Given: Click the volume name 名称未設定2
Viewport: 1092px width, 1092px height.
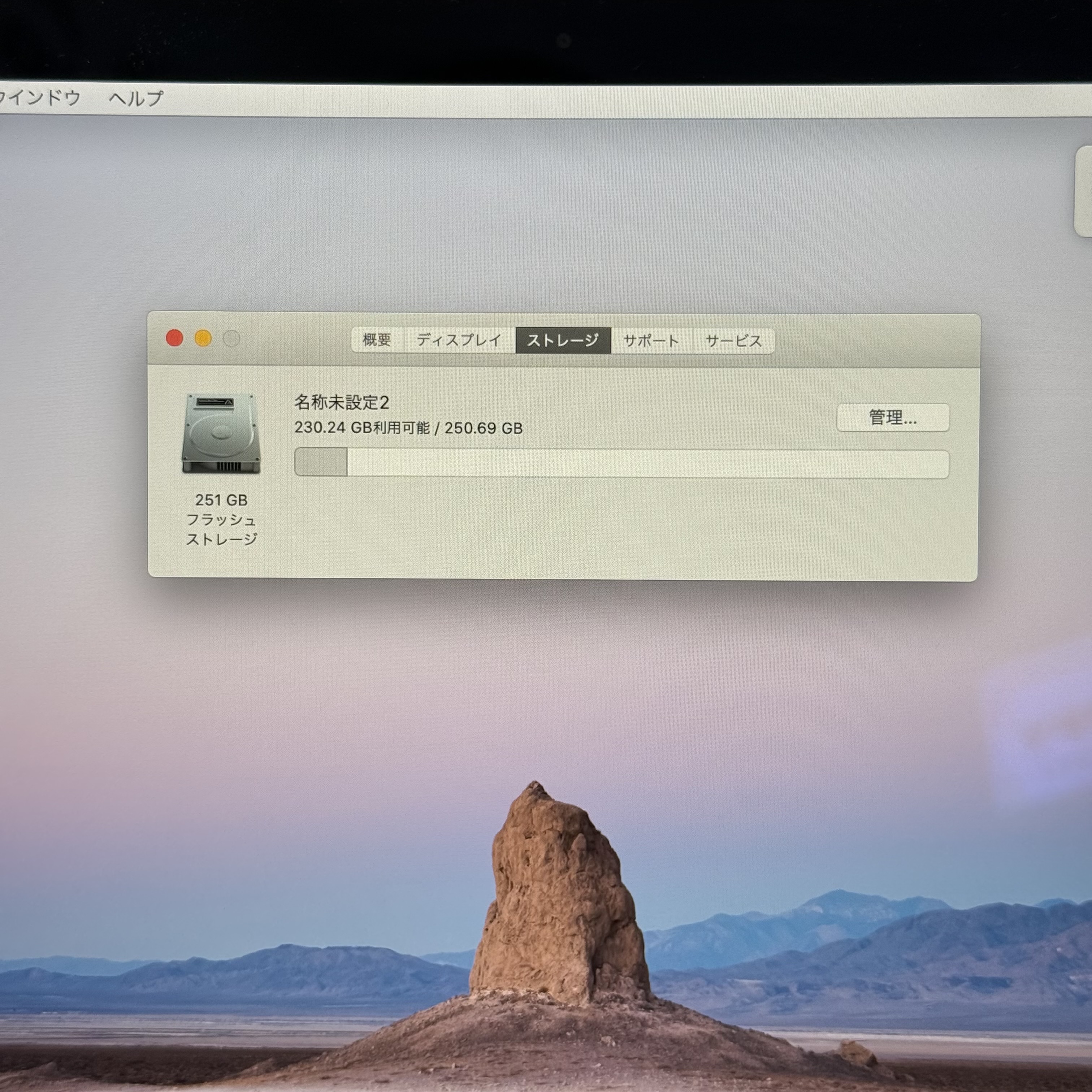Looking at the screenshot, I should tap(341, 402).
